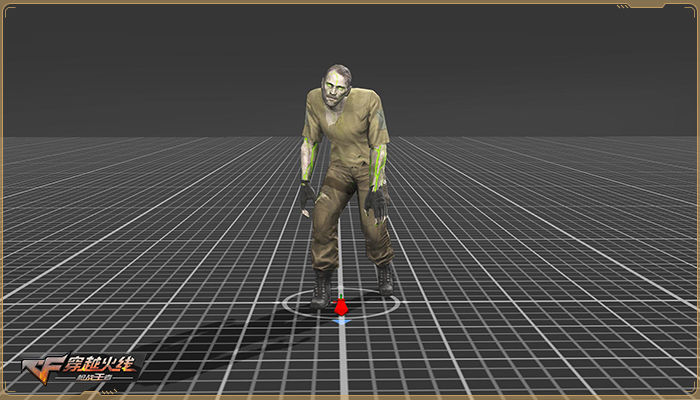Click the white selection circle on the floor
The image size is (700, 400).
341,304
